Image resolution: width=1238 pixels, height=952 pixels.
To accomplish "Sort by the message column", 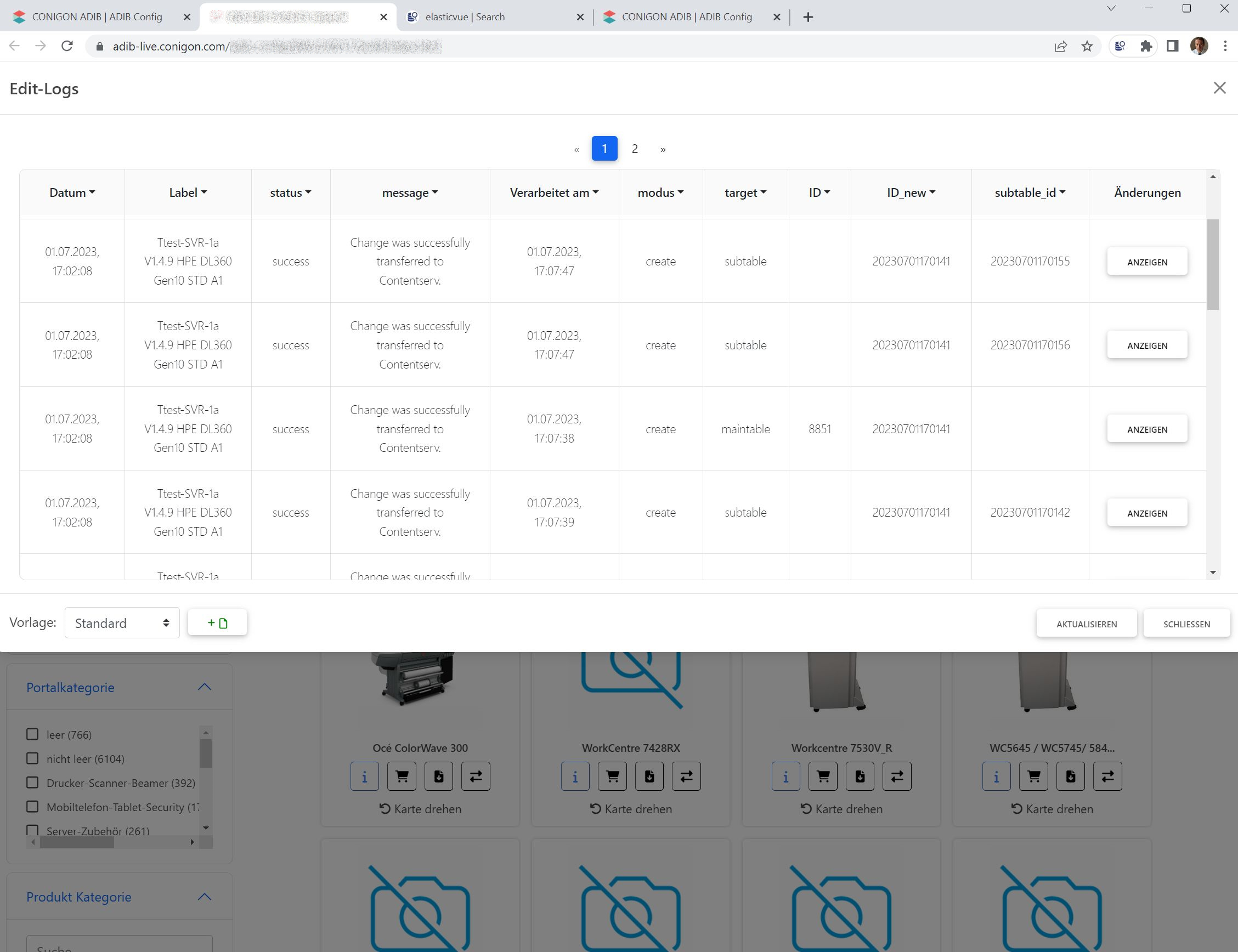I will click(x=410, y=192).
